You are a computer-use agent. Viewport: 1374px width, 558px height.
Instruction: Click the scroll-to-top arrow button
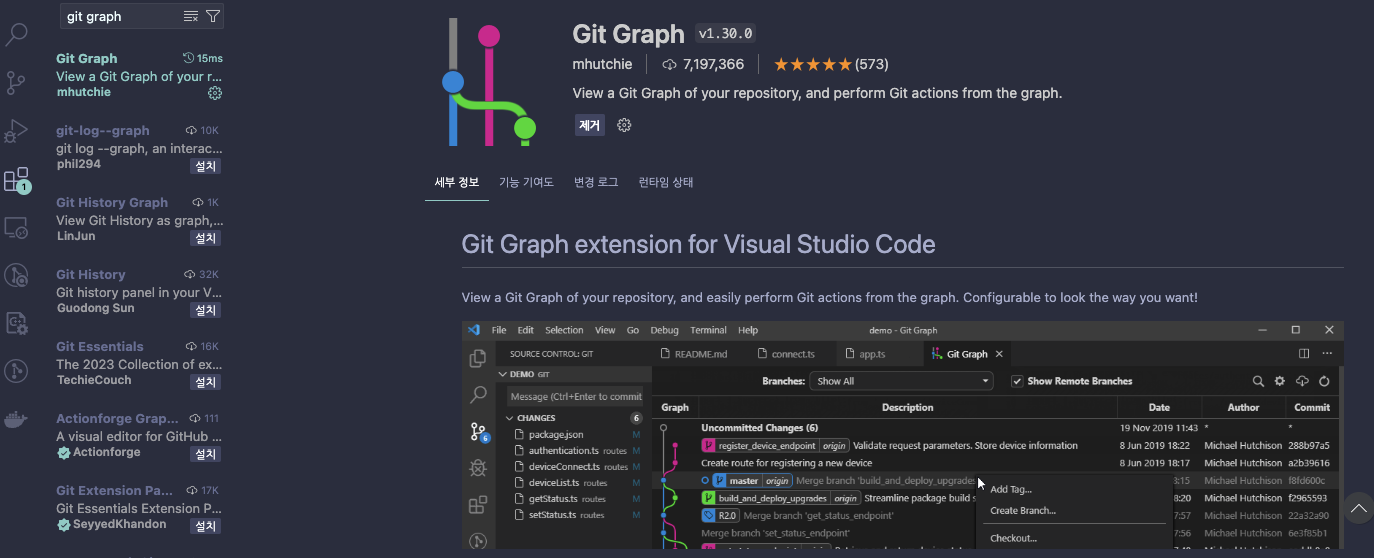coord(1358,508)
